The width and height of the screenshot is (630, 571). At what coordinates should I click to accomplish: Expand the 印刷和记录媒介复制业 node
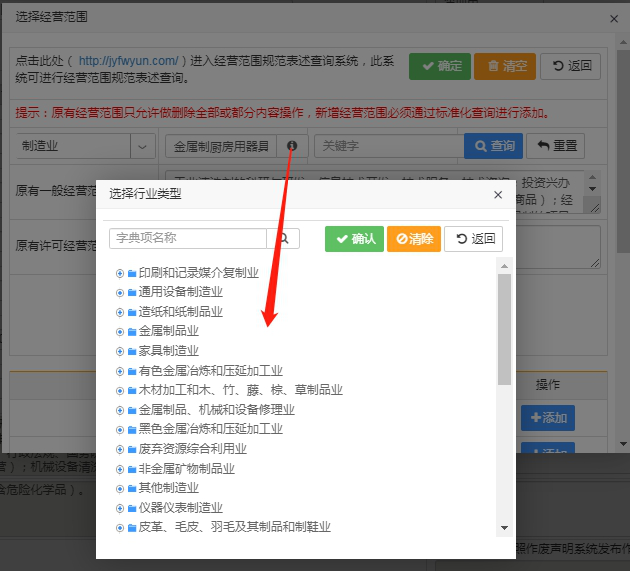coord(120,273)
